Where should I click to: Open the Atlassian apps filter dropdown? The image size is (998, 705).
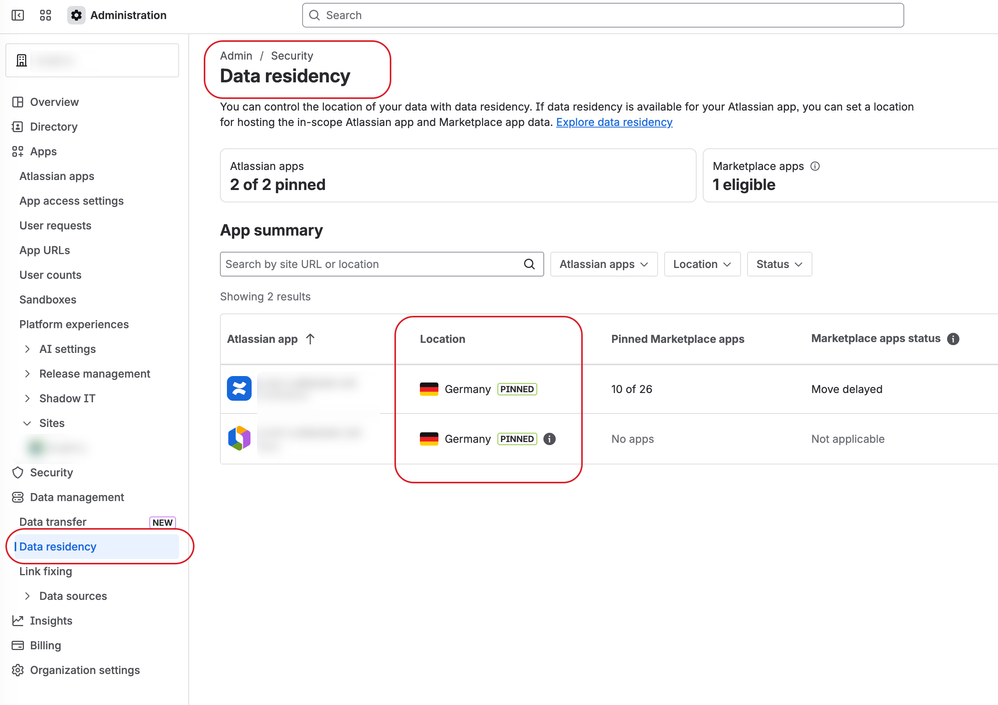[x=603, y=264]
